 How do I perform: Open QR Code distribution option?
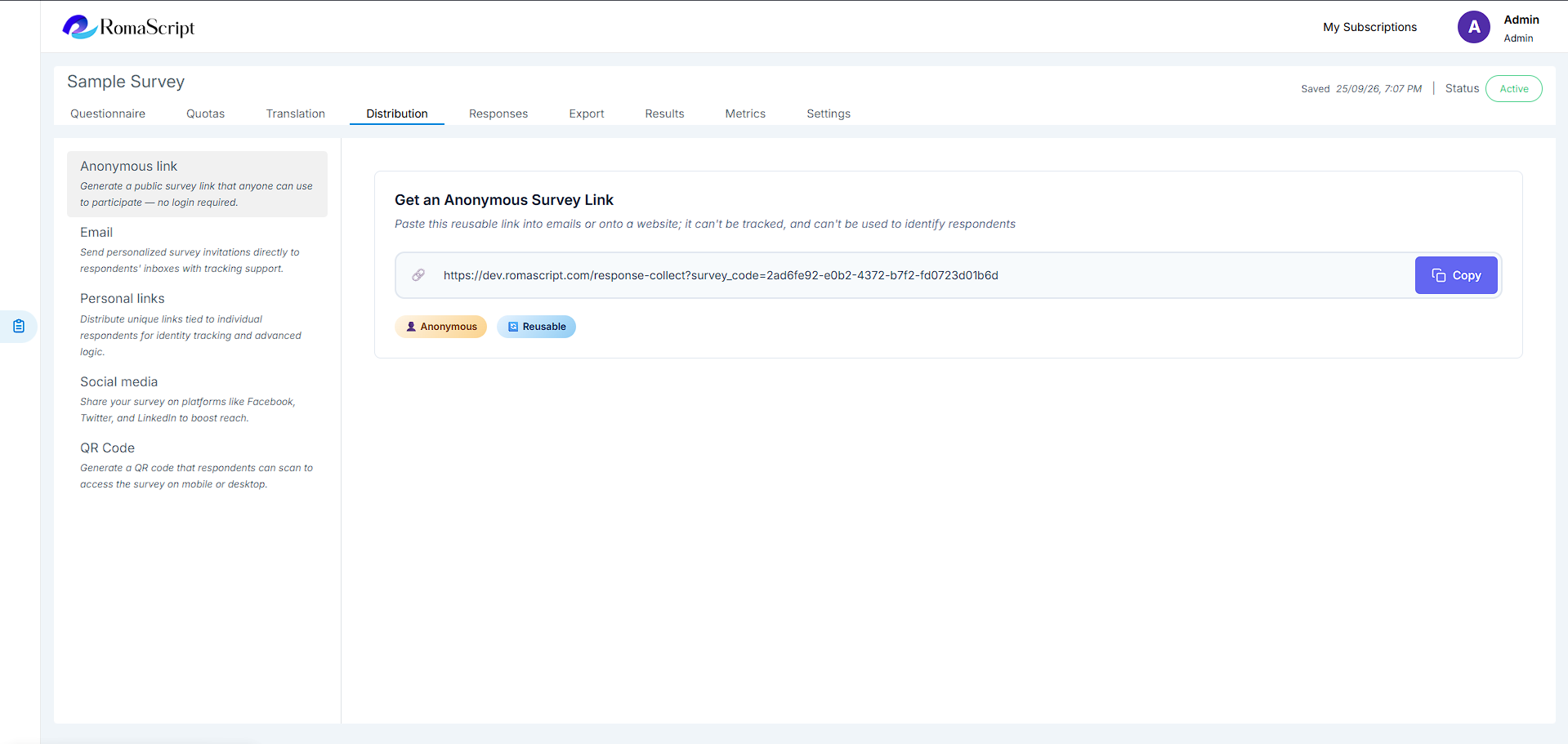[197, 466]
